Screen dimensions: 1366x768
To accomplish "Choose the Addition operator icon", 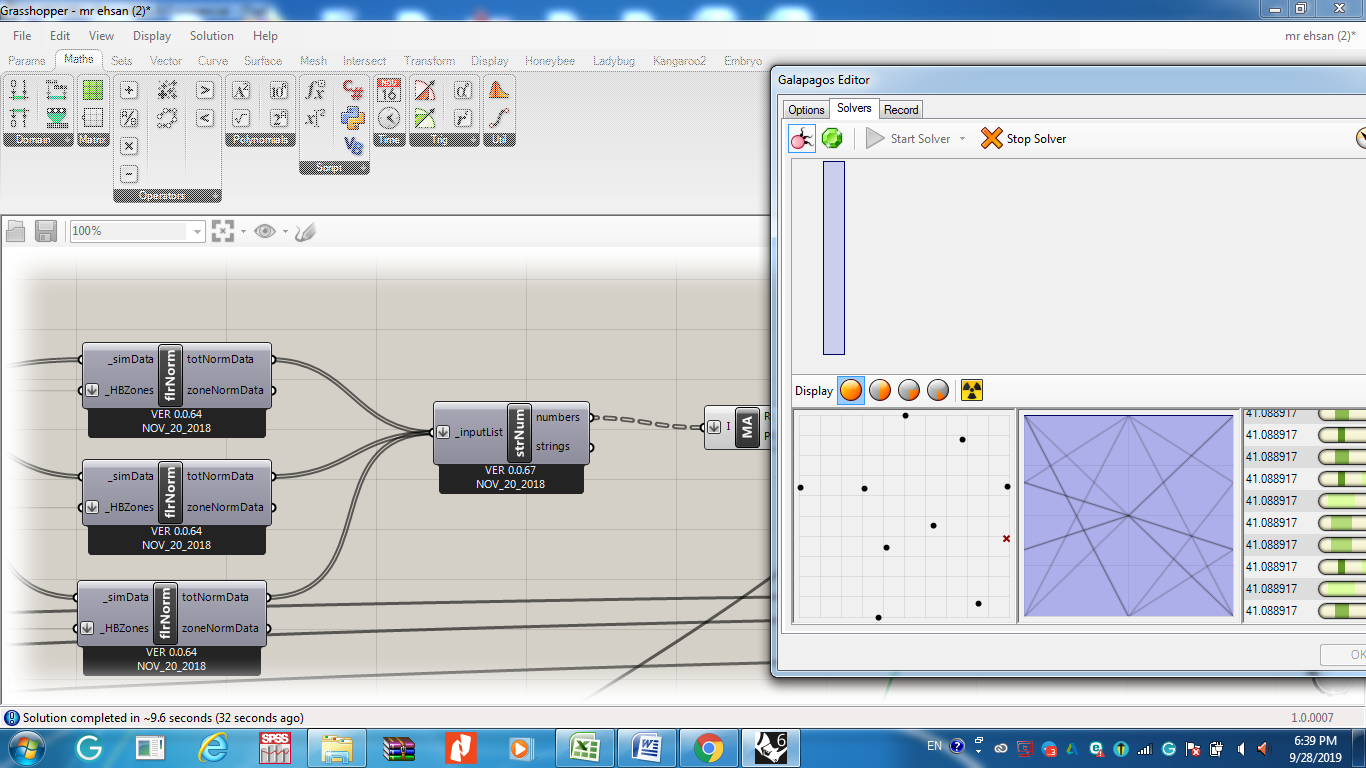I will point(129,91).
